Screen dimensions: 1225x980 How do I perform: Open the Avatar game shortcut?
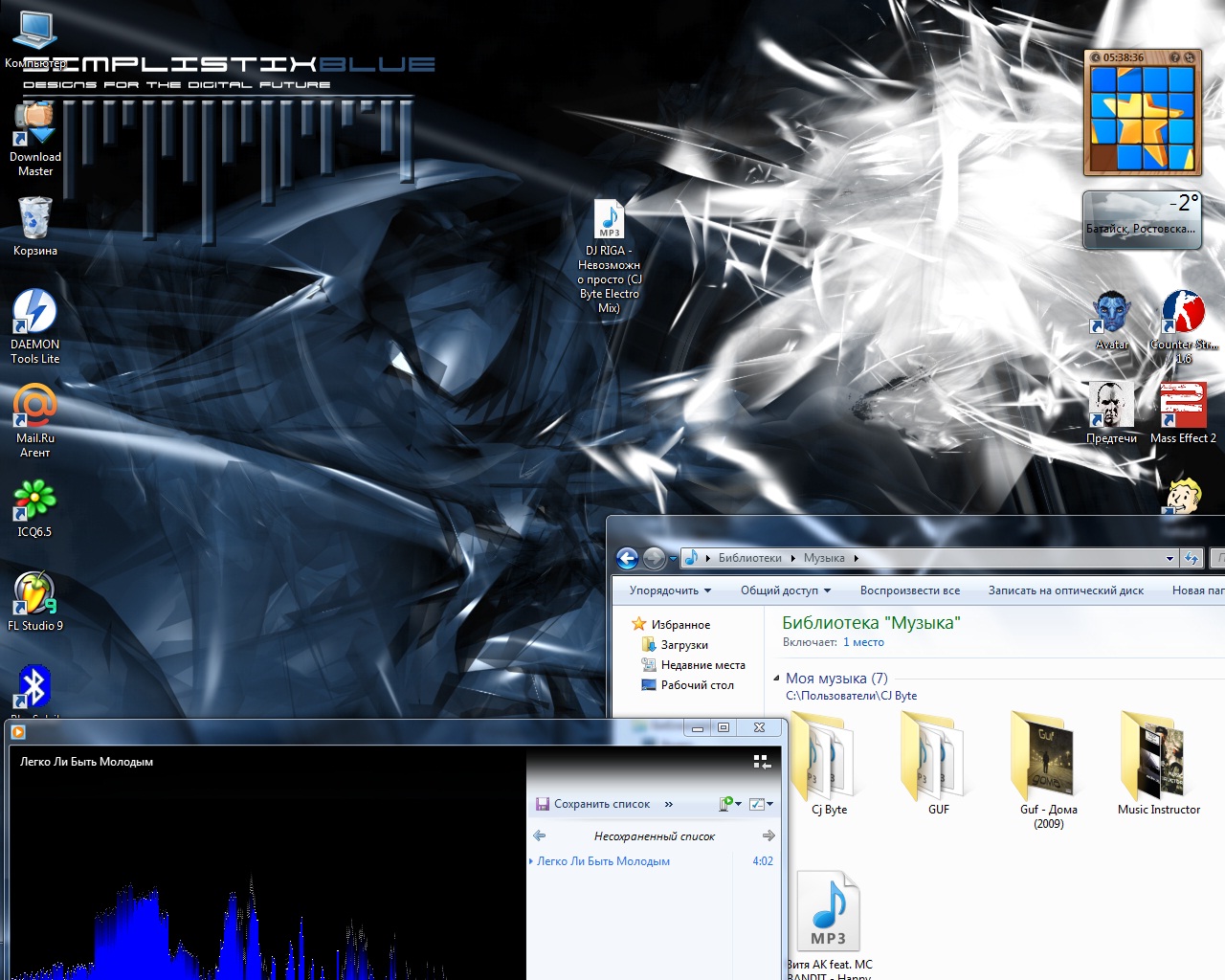pyautogui.click(x=1112, y=321)
